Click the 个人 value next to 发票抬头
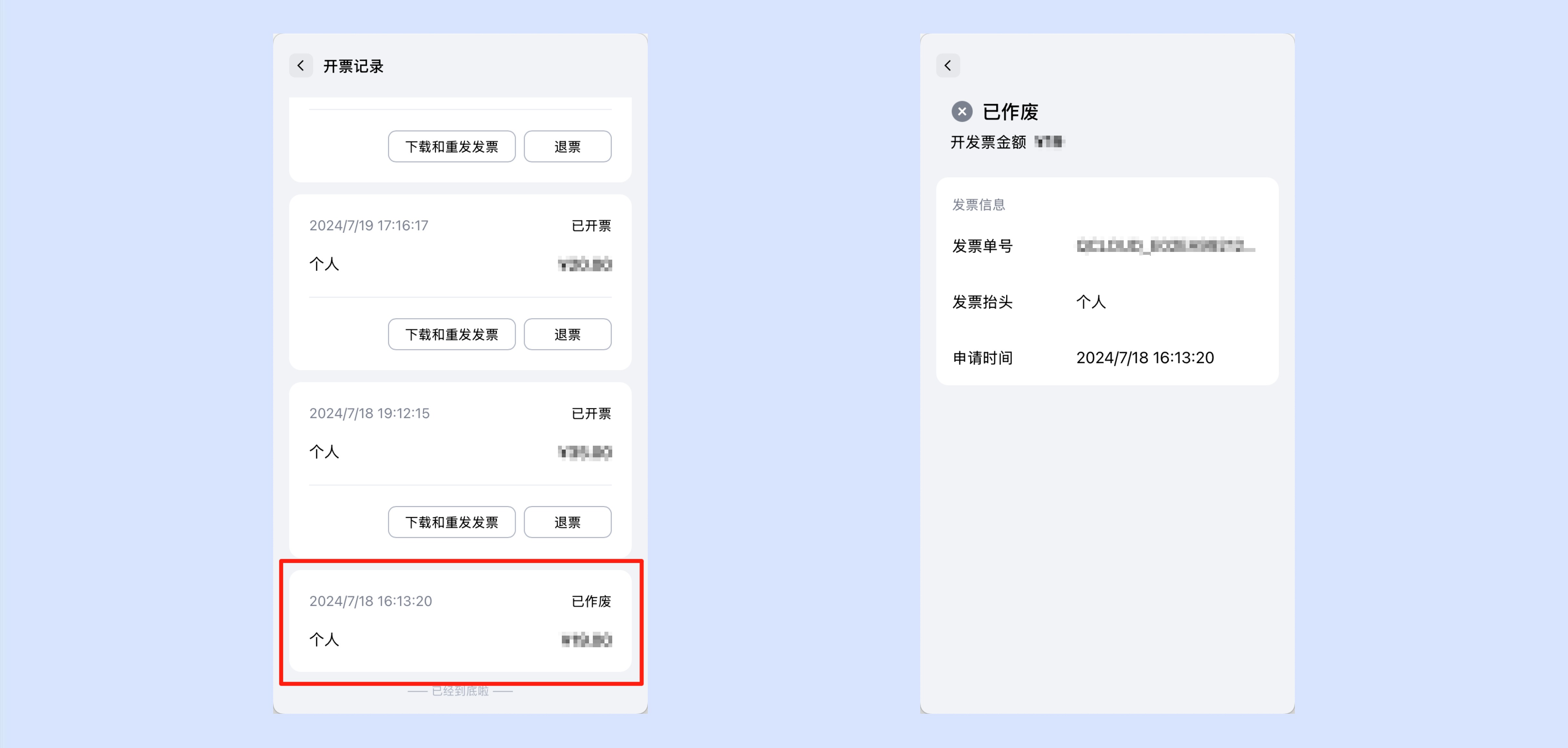 coord(1091,302)
